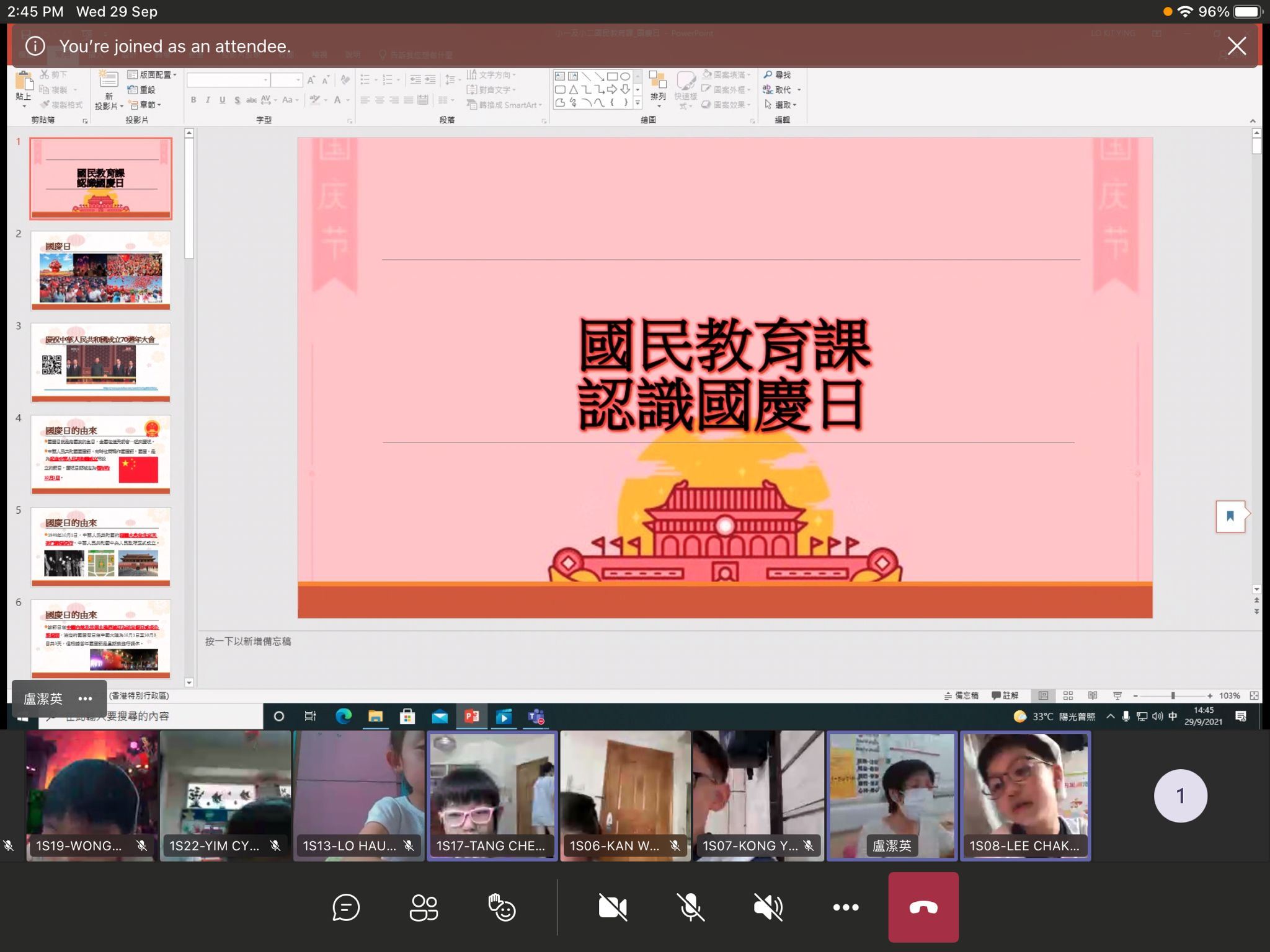Open the 文字方向 text direction dropdown

(x=491, y=75)
